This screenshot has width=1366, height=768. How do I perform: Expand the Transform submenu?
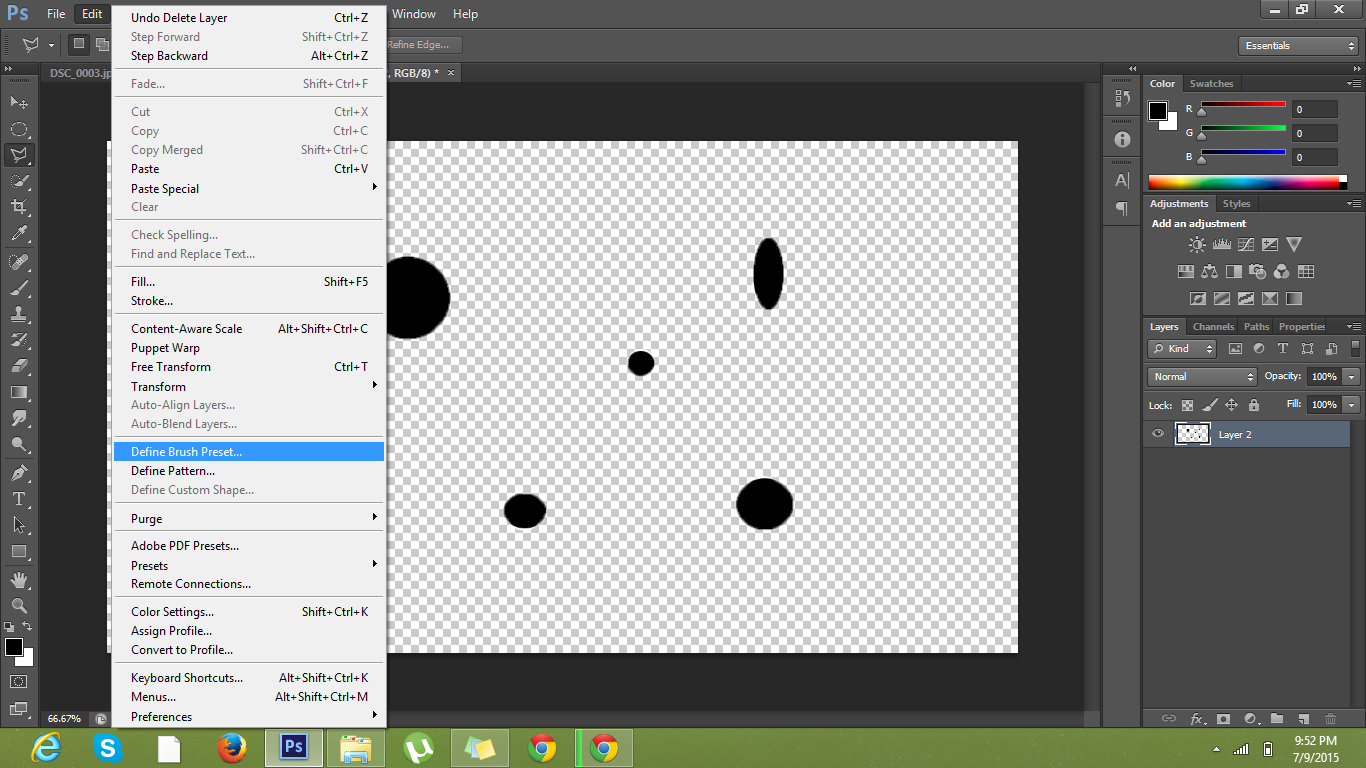(249, 386)
